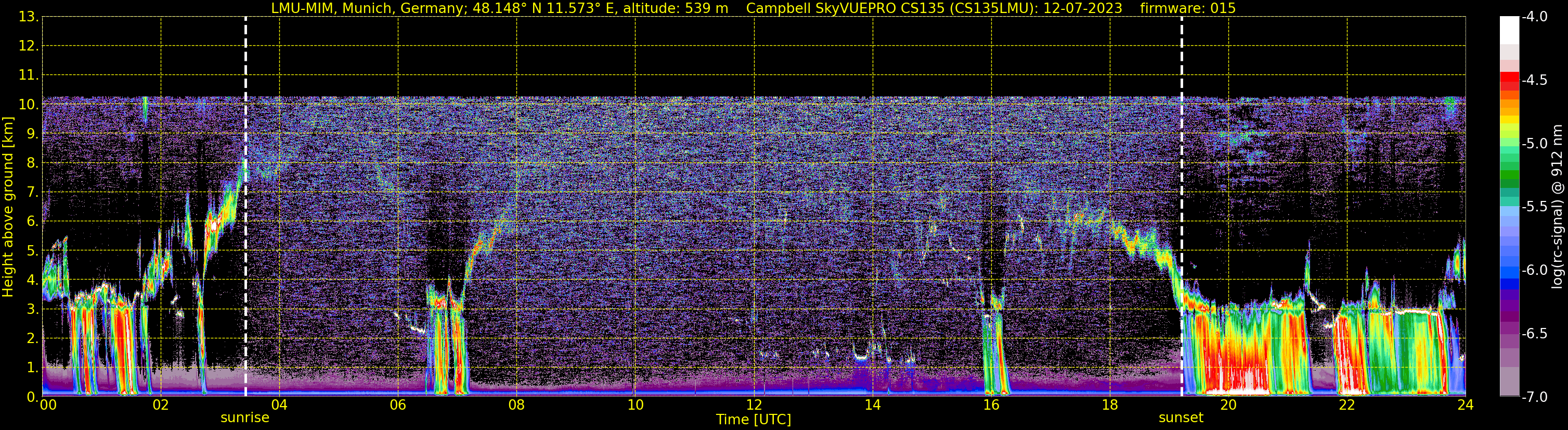Click the '-7.0' colorbar tick label
Image resolution: width=1568 pixels, height=430 pixels.
[1534, 397]
